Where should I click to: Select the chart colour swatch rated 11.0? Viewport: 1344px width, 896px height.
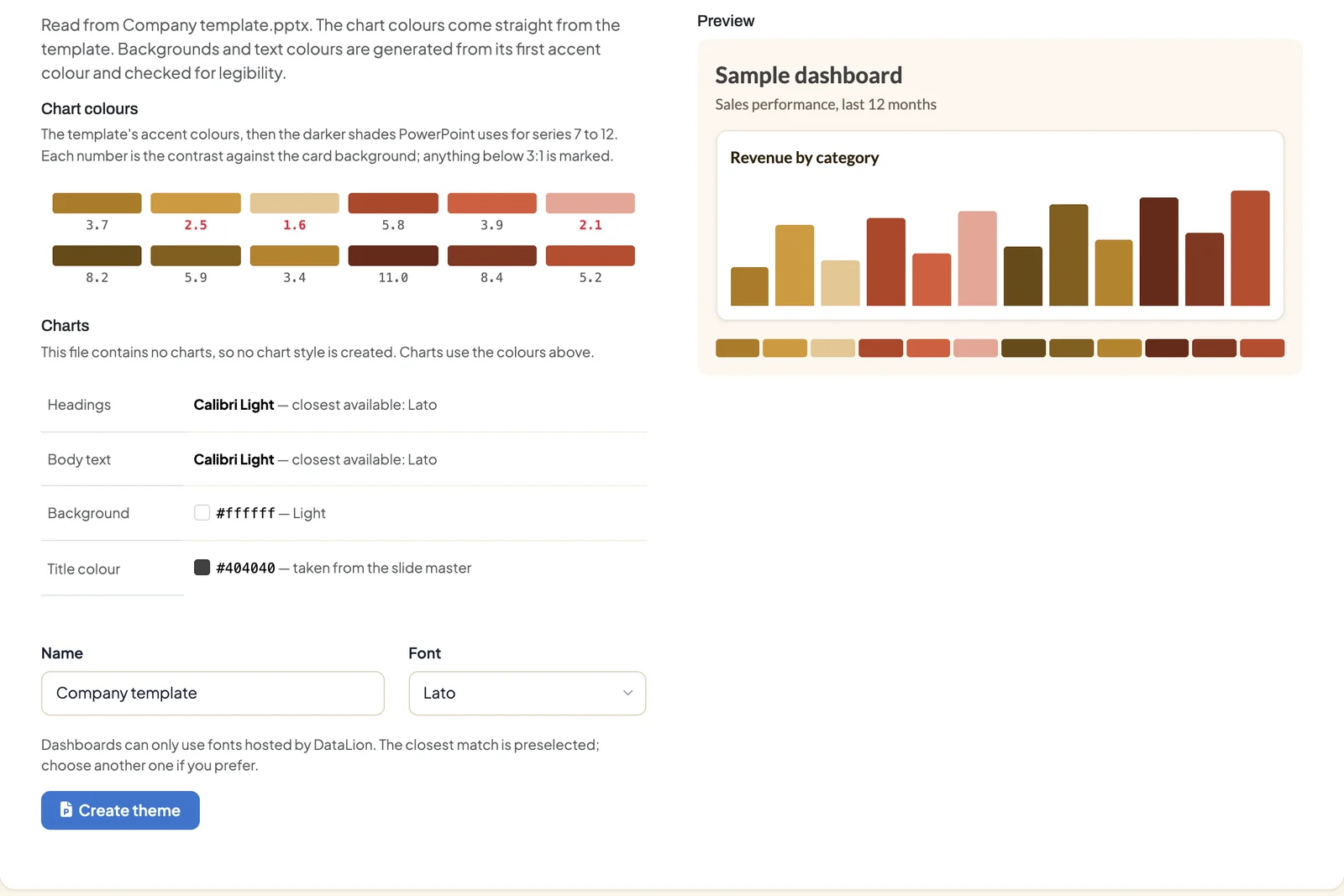393,255
